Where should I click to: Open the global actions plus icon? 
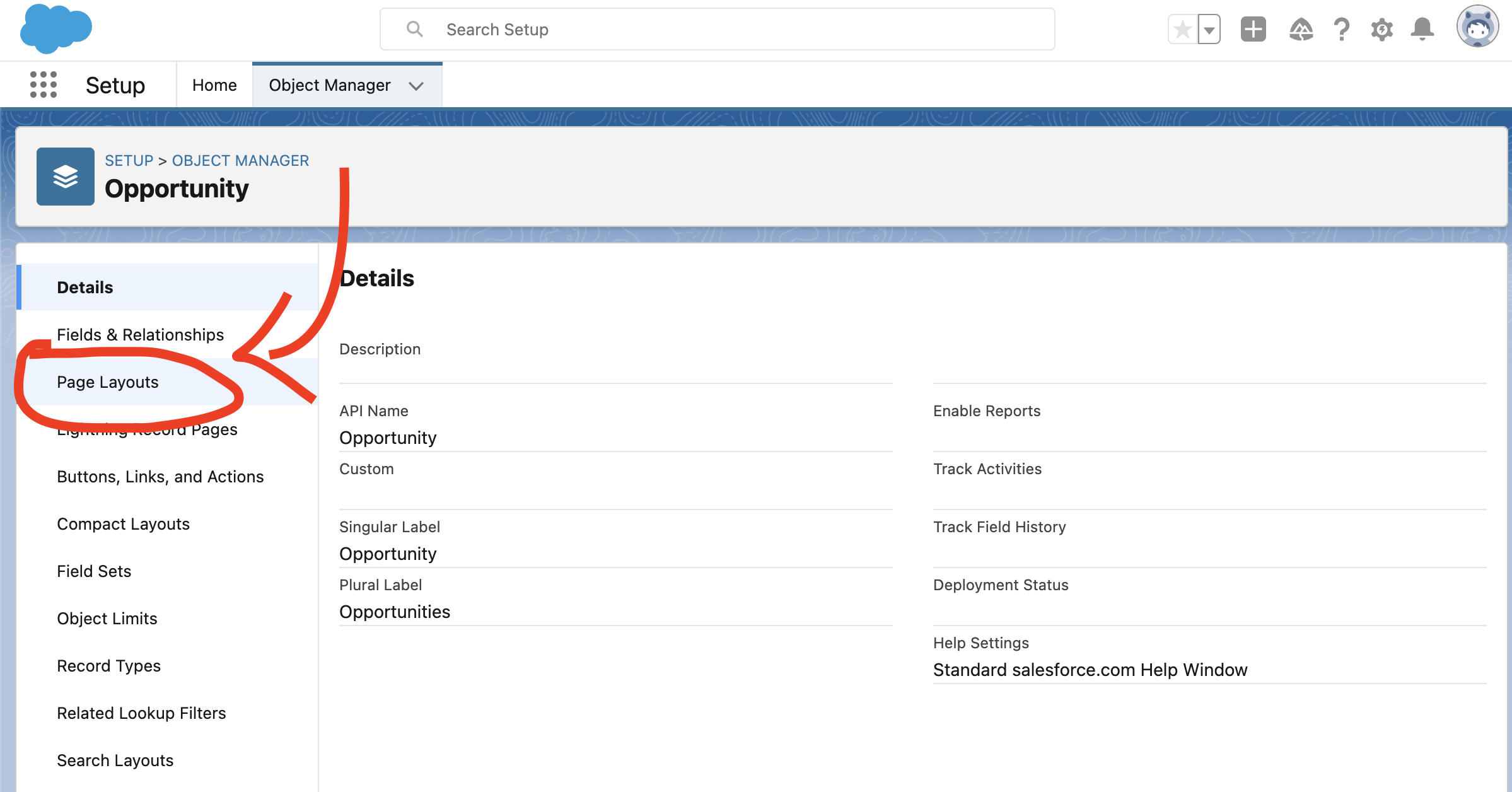[x=1253, y=30]
